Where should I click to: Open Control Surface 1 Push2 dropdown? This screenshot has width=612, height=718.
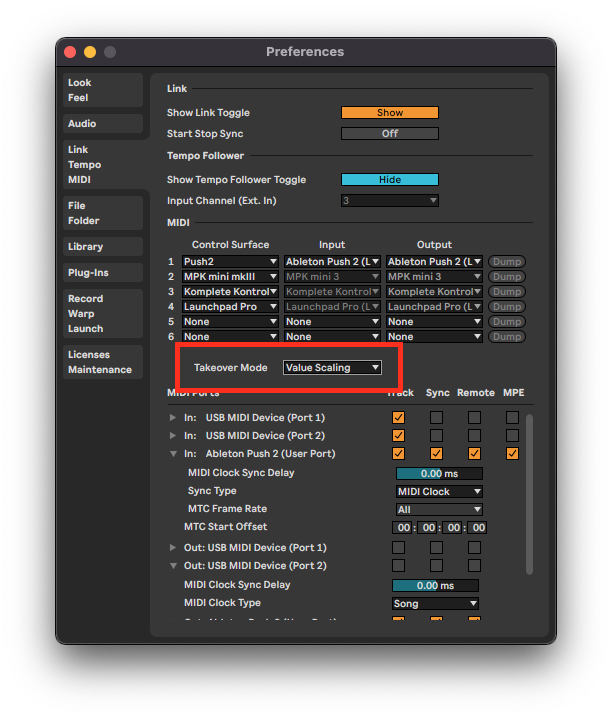pos(231,262)
